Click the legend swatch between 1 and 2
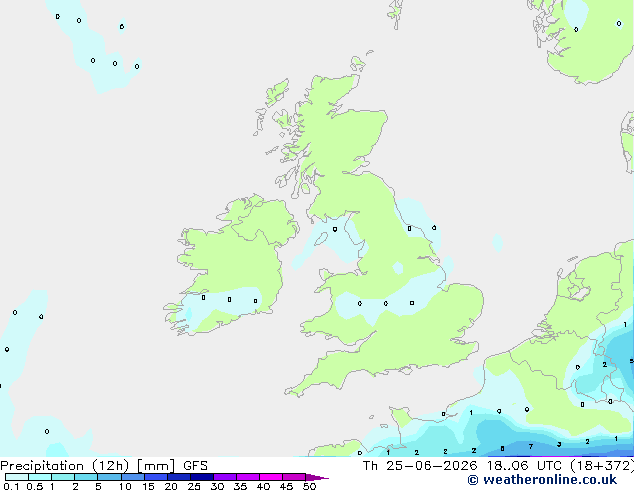Image resolution: width=634 pixels, height=490 pixels. pyautogui.click(x=63, y=477)
